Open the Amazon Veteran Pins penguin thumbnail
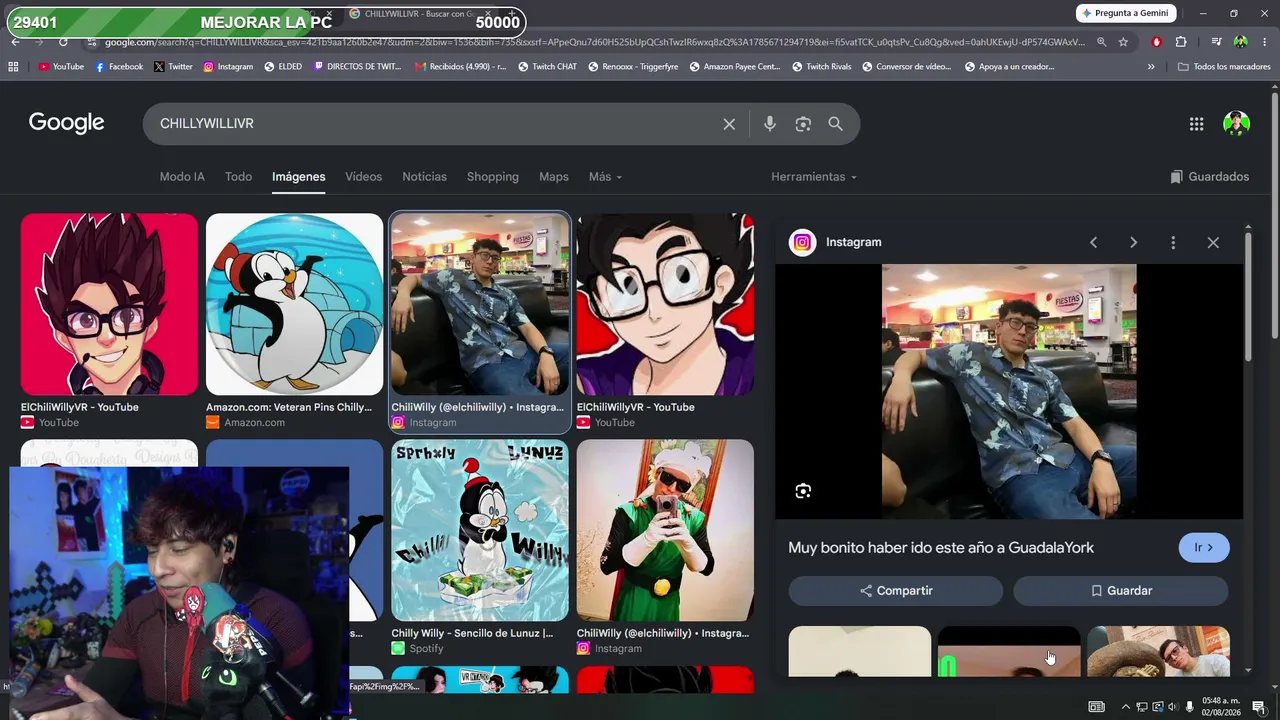Screen dimensions: 1280x720 (294, 304)
